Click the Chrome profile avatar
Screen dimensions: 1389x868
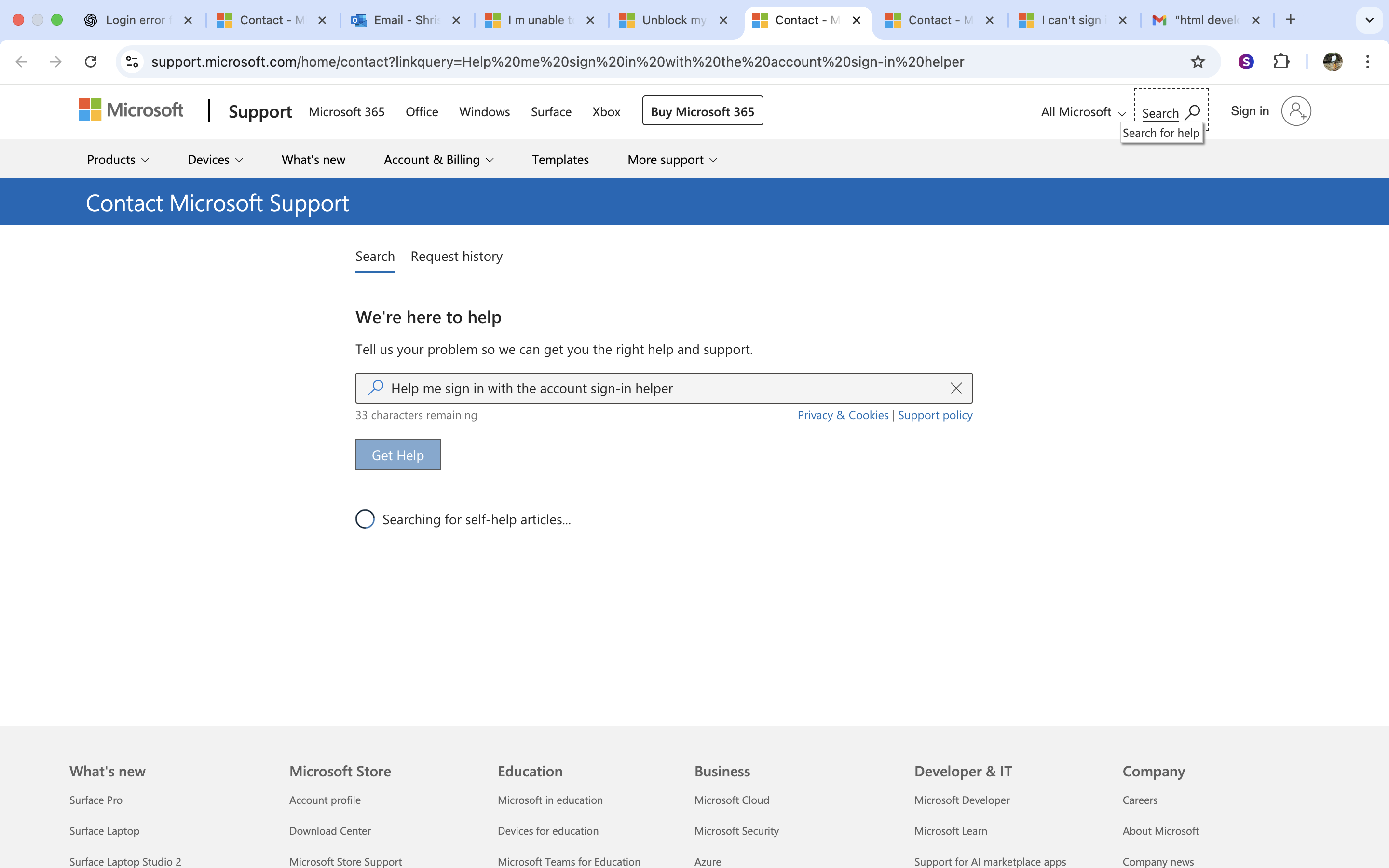1333,61
